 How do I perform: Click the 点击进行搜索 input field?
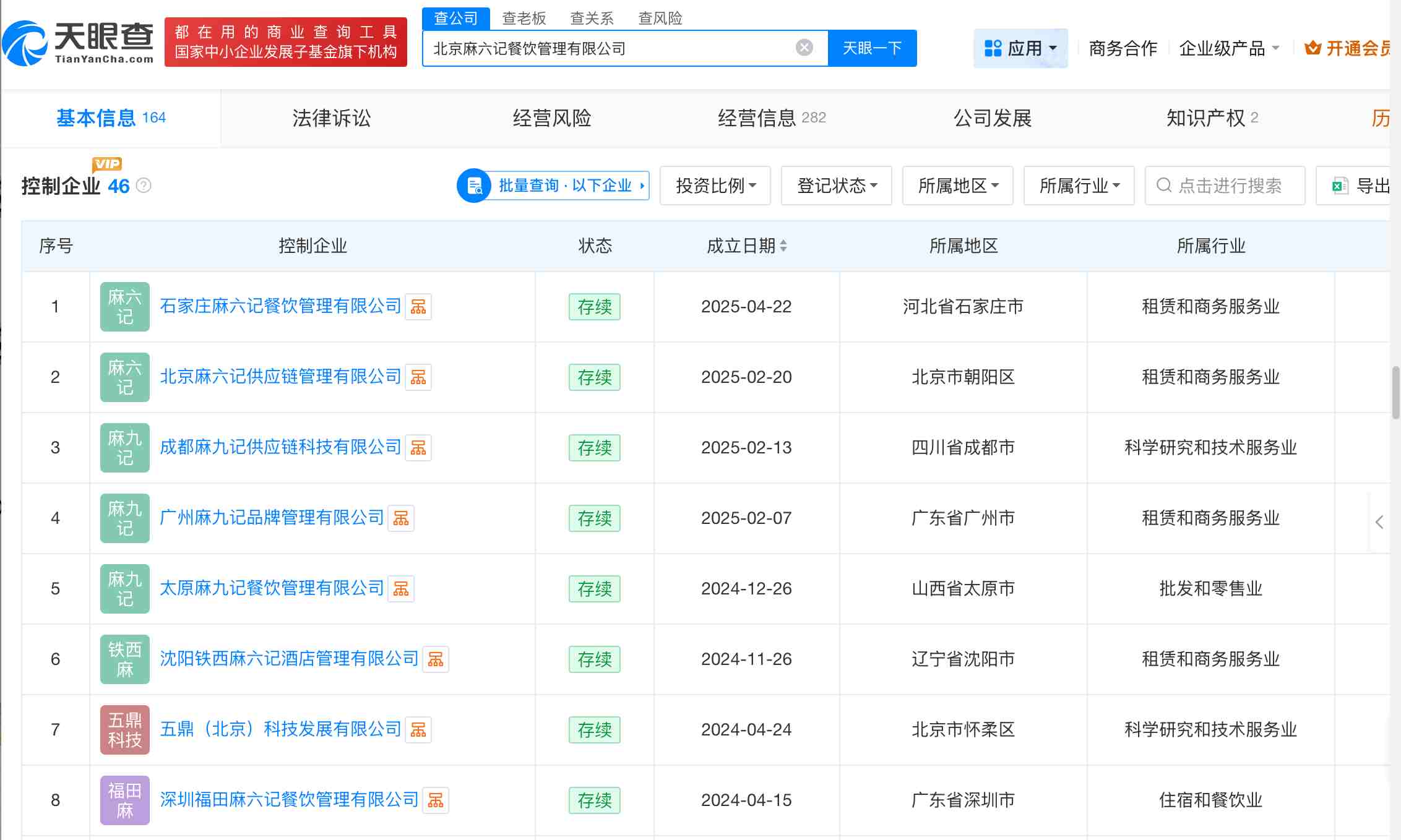pos(1225,186)
